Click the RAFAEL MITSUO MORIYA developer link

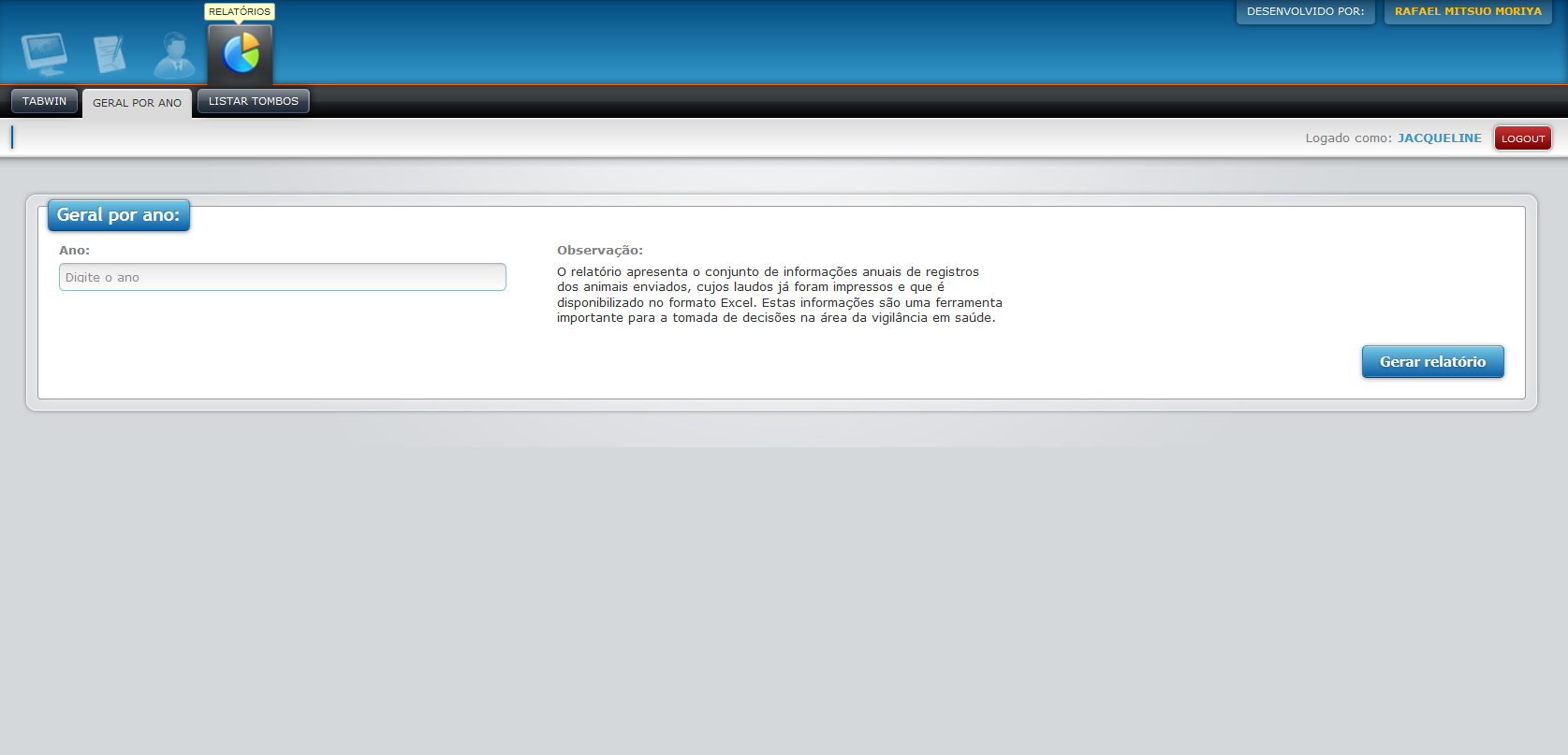click(1468, 11)
